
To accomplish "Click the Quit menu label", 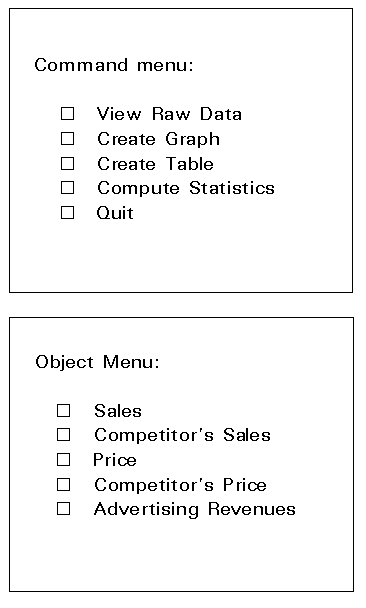I will point(115,213).
